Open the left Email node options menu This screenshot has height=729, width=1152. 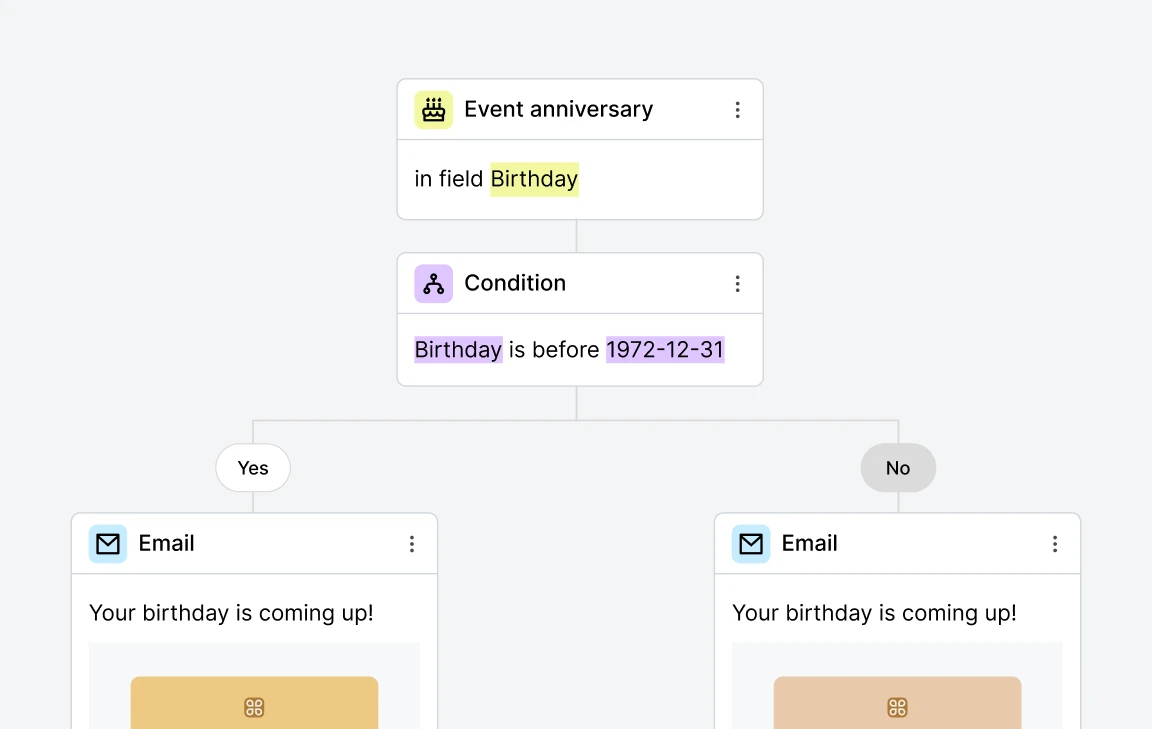coord(412,543)
